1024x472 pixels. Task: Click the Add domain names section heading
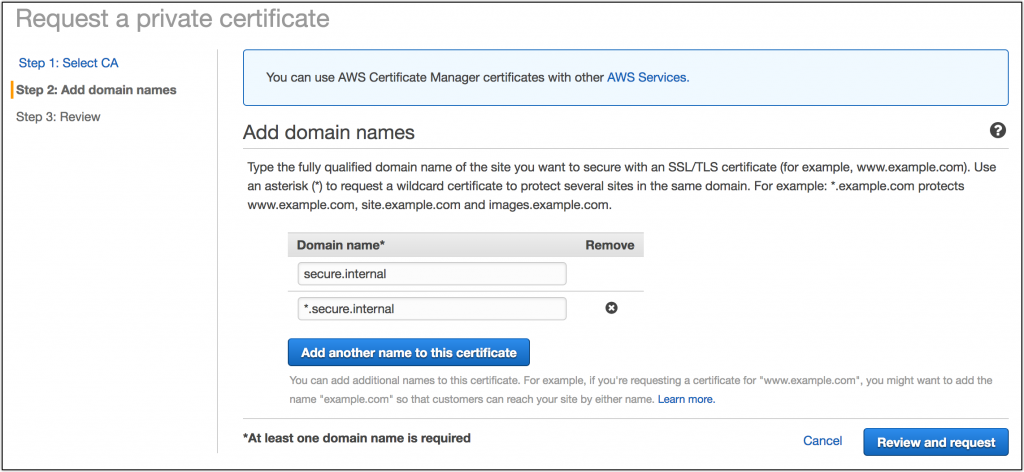pyautogui.click(x=328, y=133)
